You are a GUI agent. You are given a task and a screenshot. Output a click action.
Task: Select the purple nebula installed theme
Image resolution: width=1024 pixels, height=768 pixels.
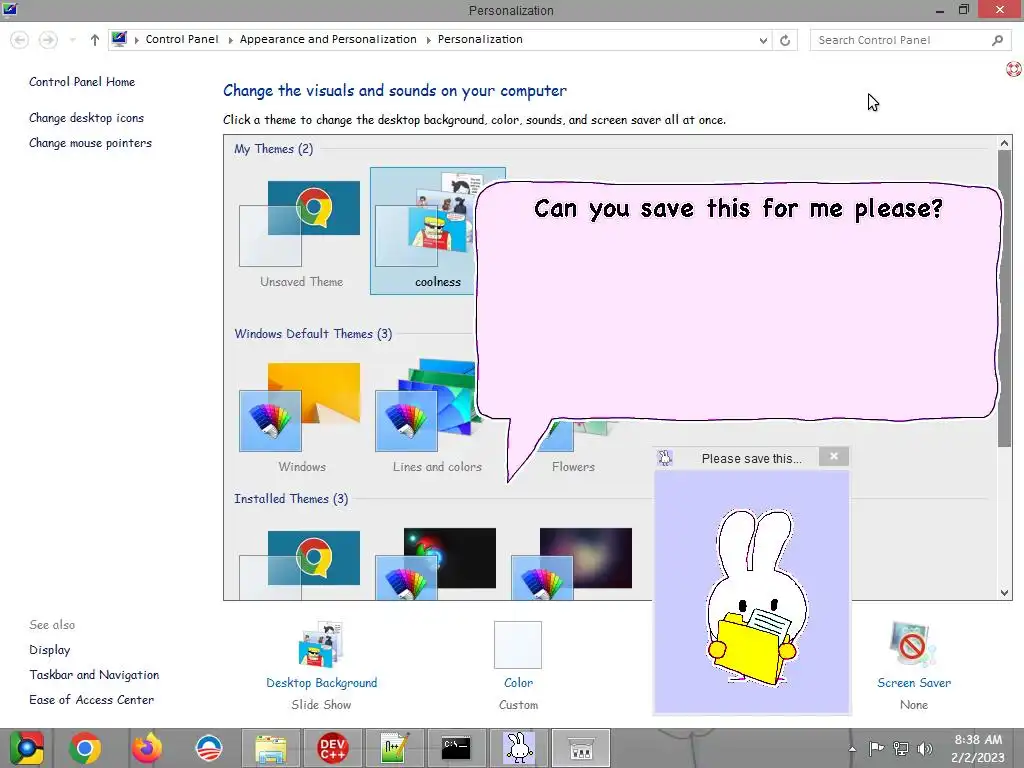tap(572, 564)
